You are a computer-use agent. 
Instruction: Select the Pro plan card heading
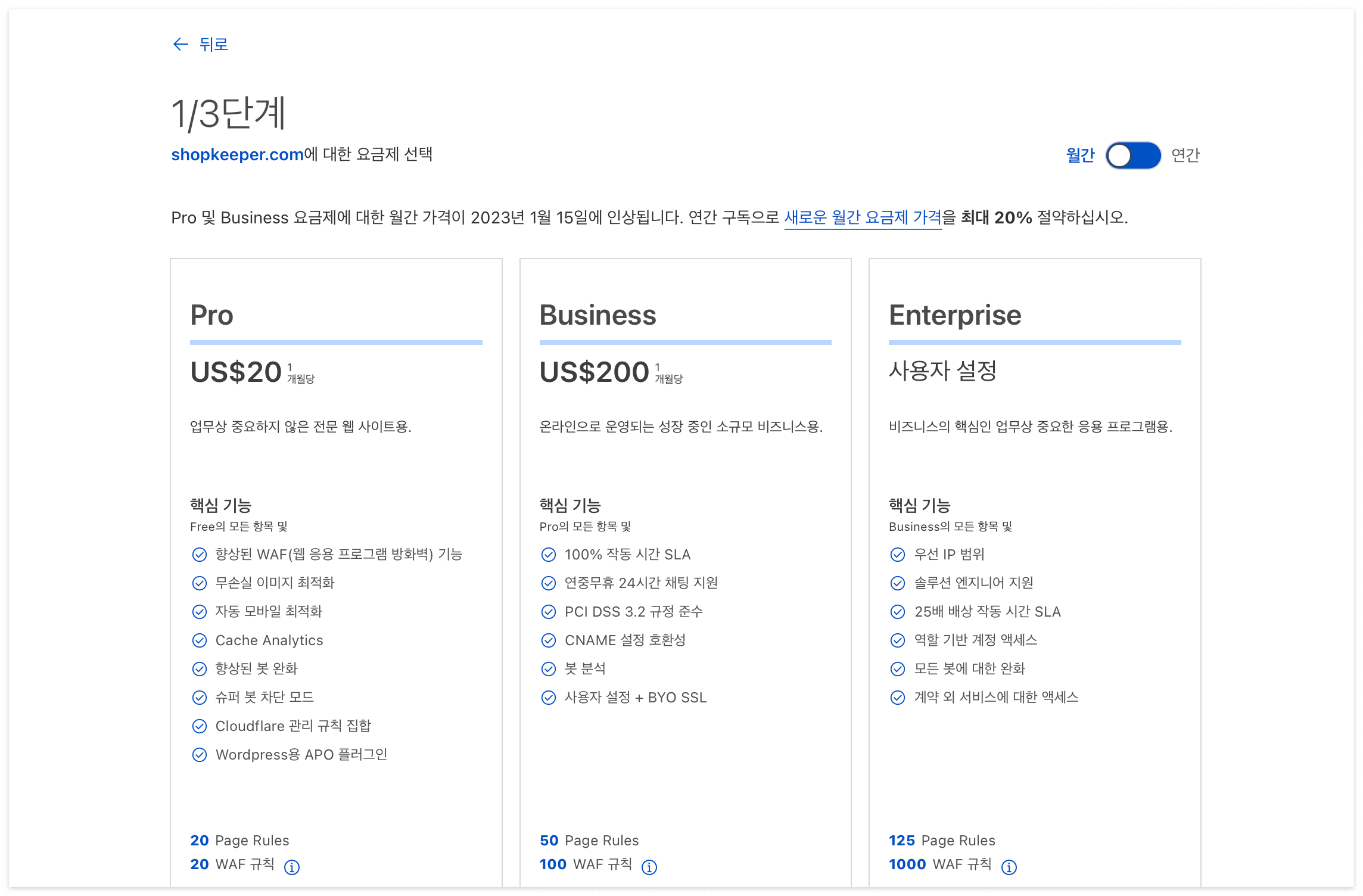(x=211, y=315)
